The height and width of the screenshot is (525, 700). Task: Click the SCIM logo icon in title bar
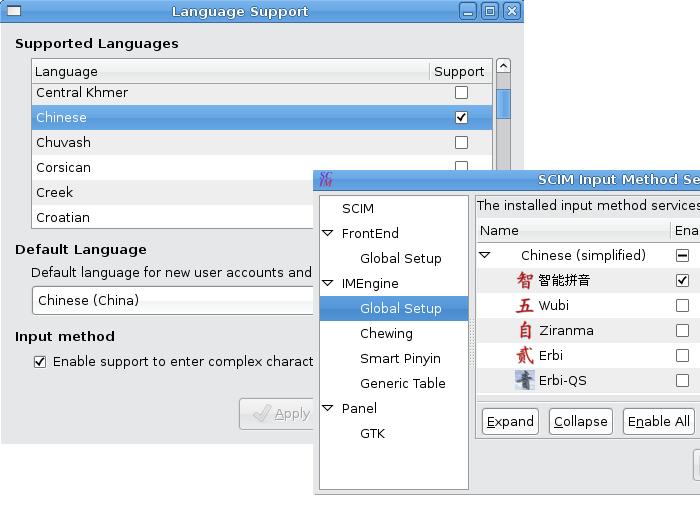click(x=326, y=179)
